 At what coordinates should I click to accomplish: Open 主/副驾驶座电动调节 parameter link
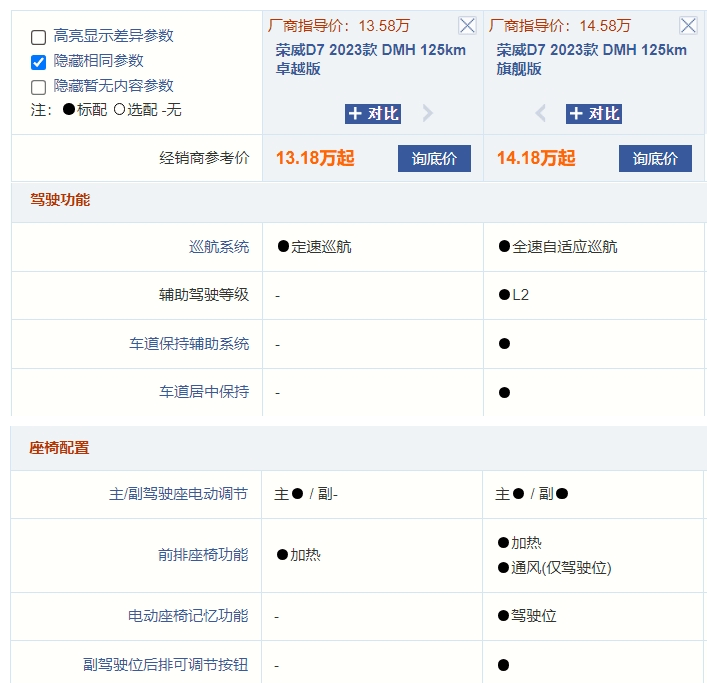pos(178,494)
